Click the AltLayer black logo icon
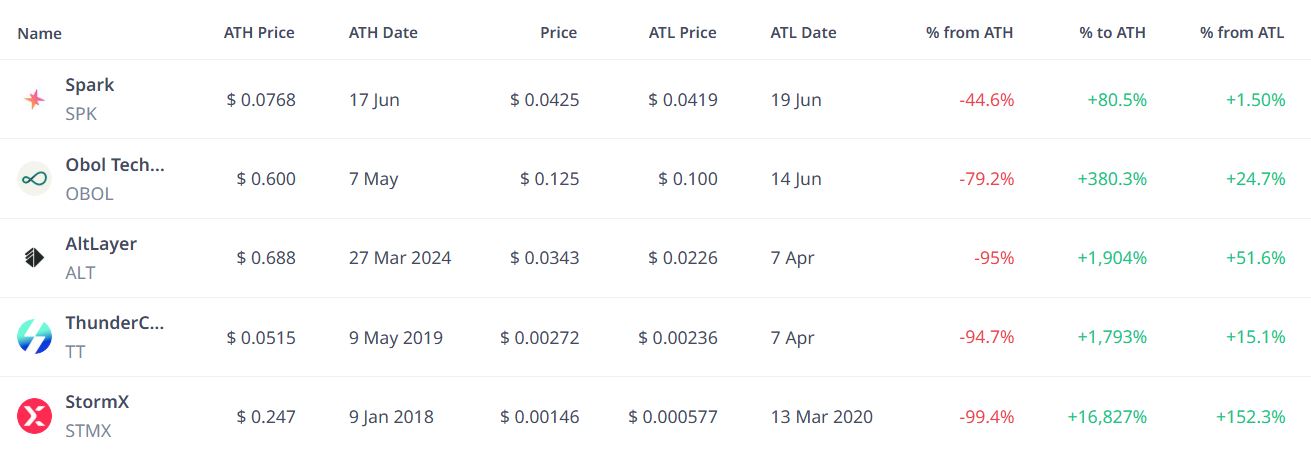Screen dimensions: 1311x452 pyautogui.click(x=34, y=258)
